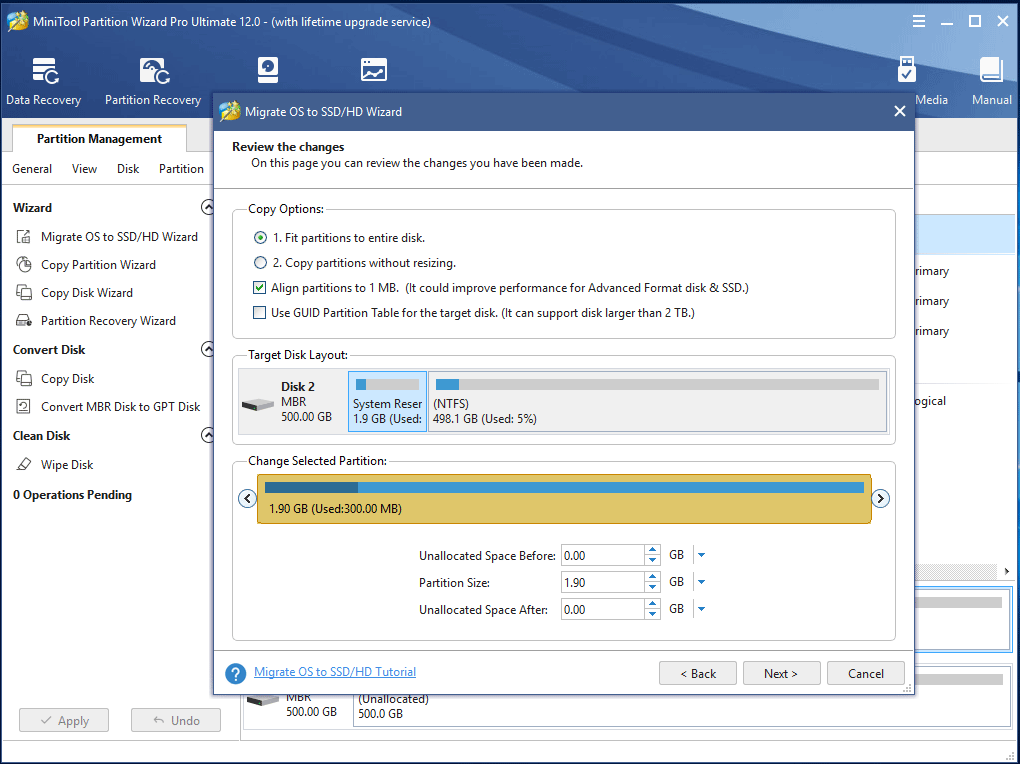This screenshot has height=764, width=1020.
Task: Open the Space Analyzer toolbar icon
Action: click(373, 70)
